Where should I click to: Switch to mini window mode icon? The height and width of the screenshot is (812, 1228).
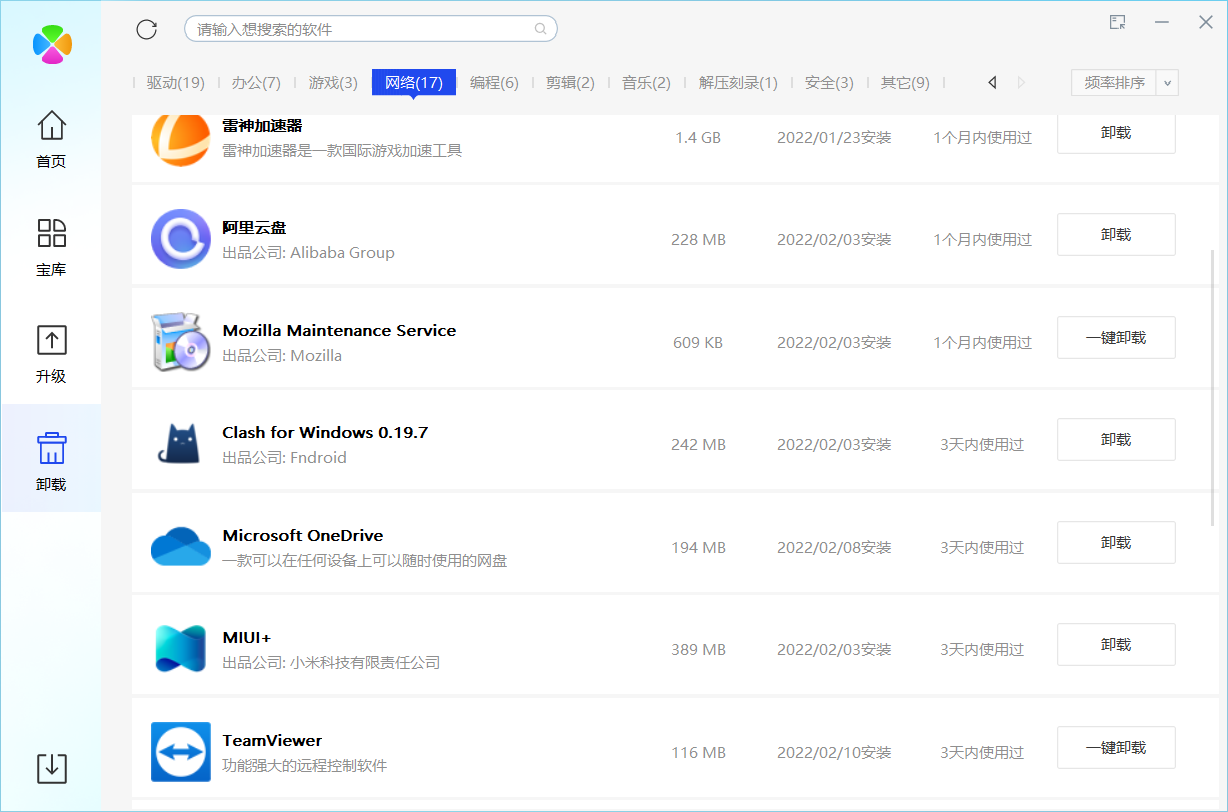click(x=1118, y=22)
